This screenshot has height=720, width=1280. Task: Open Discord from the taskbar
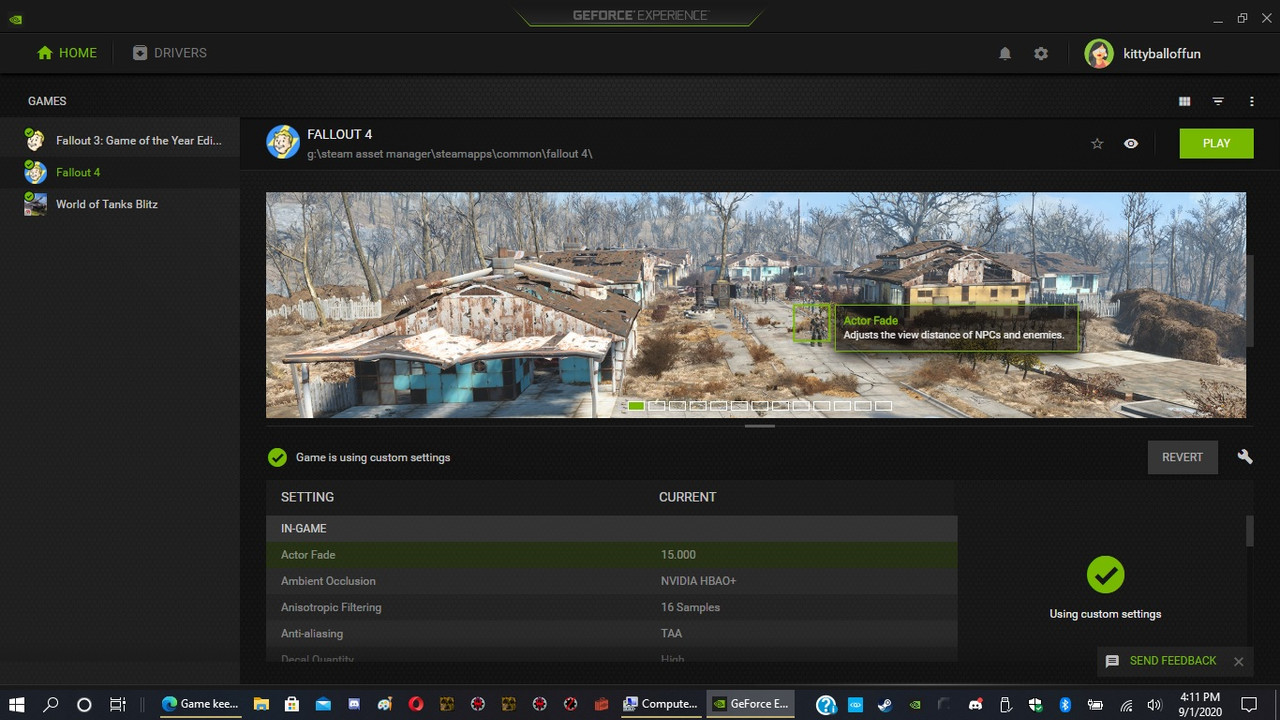(x=354, y=704)
